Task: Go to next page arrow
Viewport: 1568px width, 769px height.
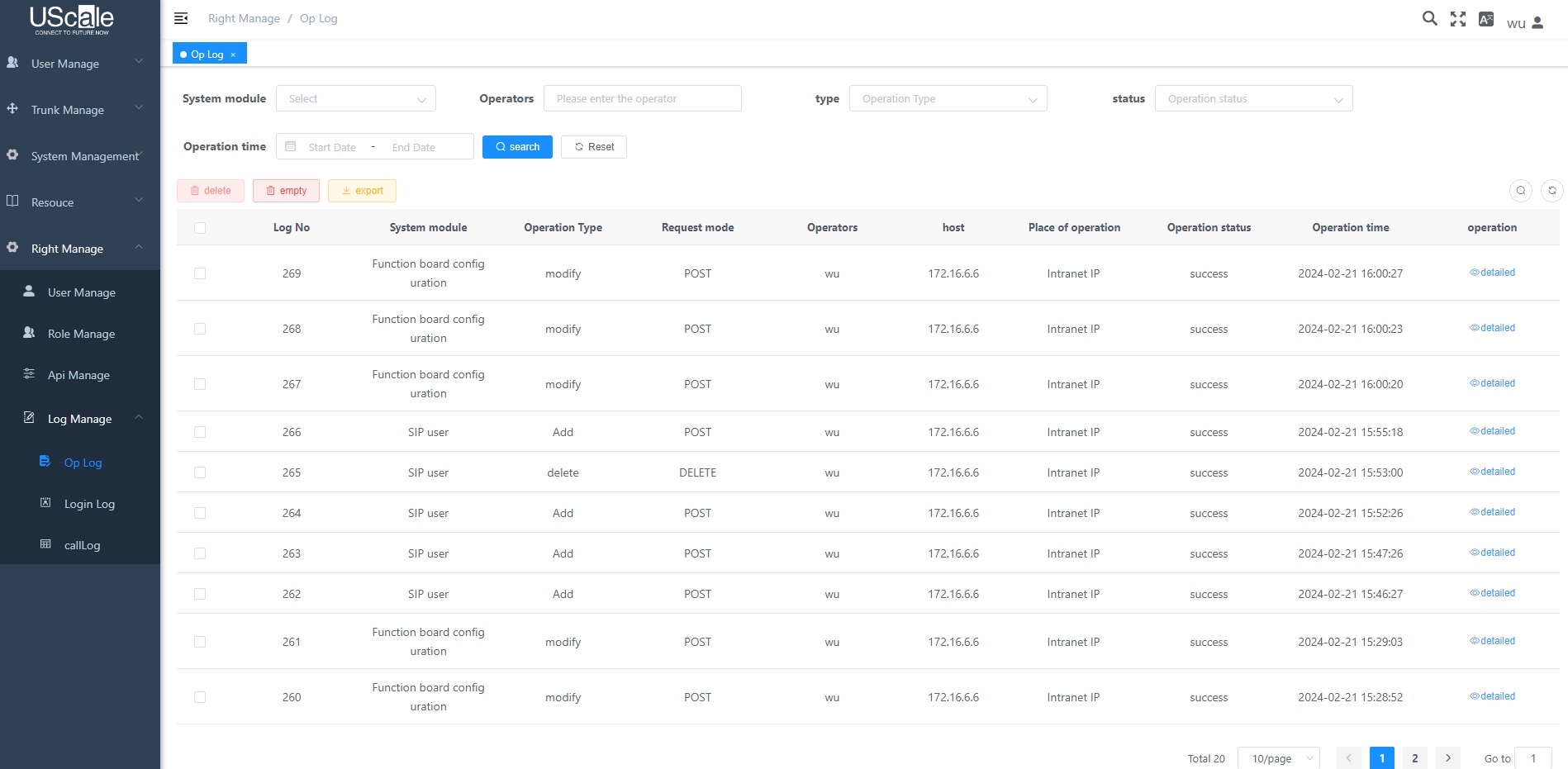Action: click(1448, 758)
